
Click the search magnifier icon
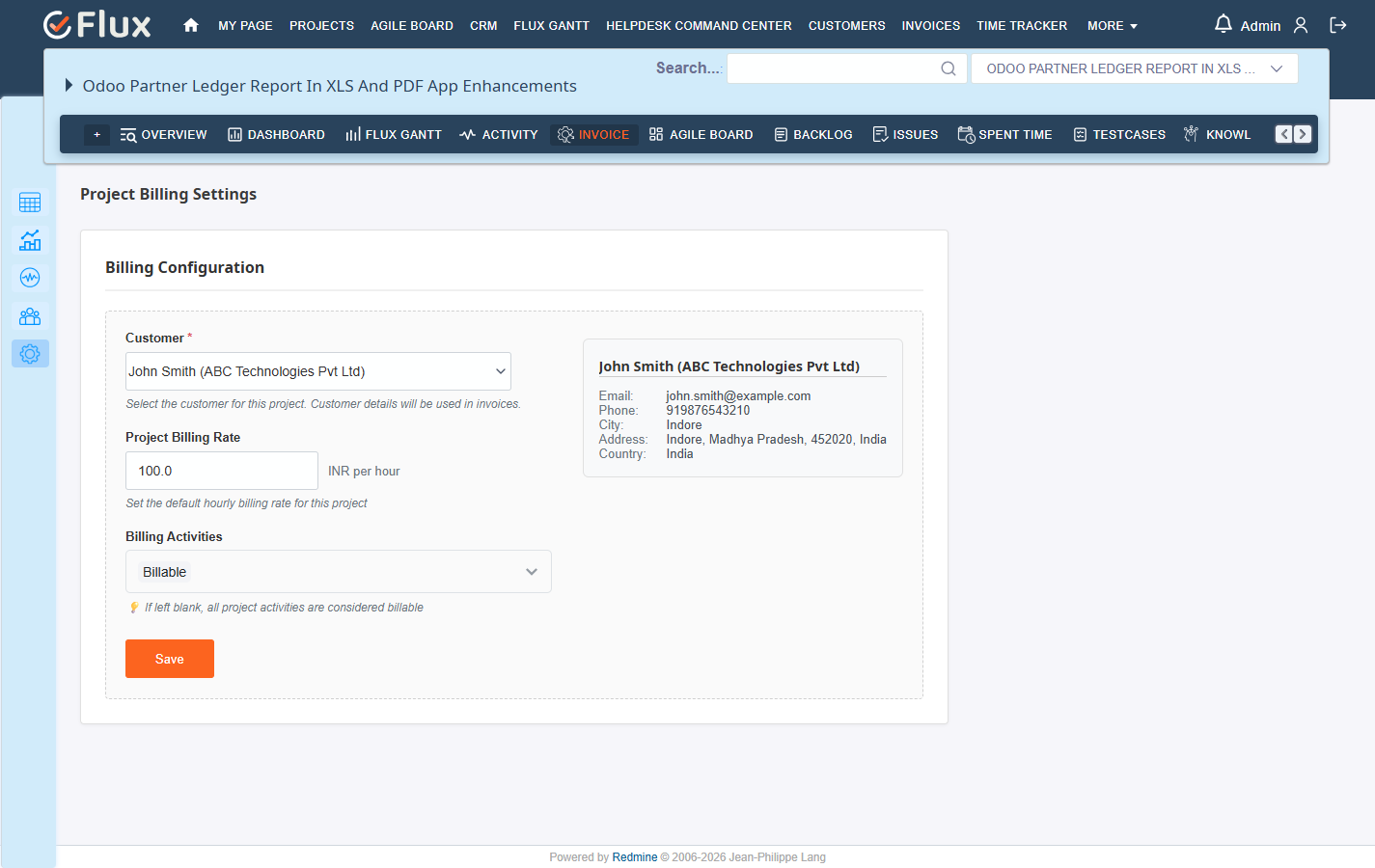pos(949,68)
